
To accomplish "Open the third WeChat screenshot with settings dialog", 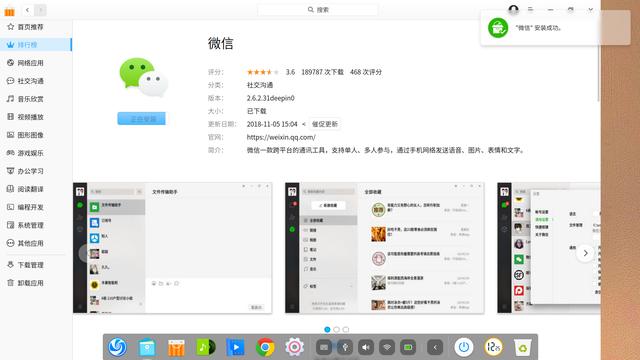I will (x=549, y=248).
